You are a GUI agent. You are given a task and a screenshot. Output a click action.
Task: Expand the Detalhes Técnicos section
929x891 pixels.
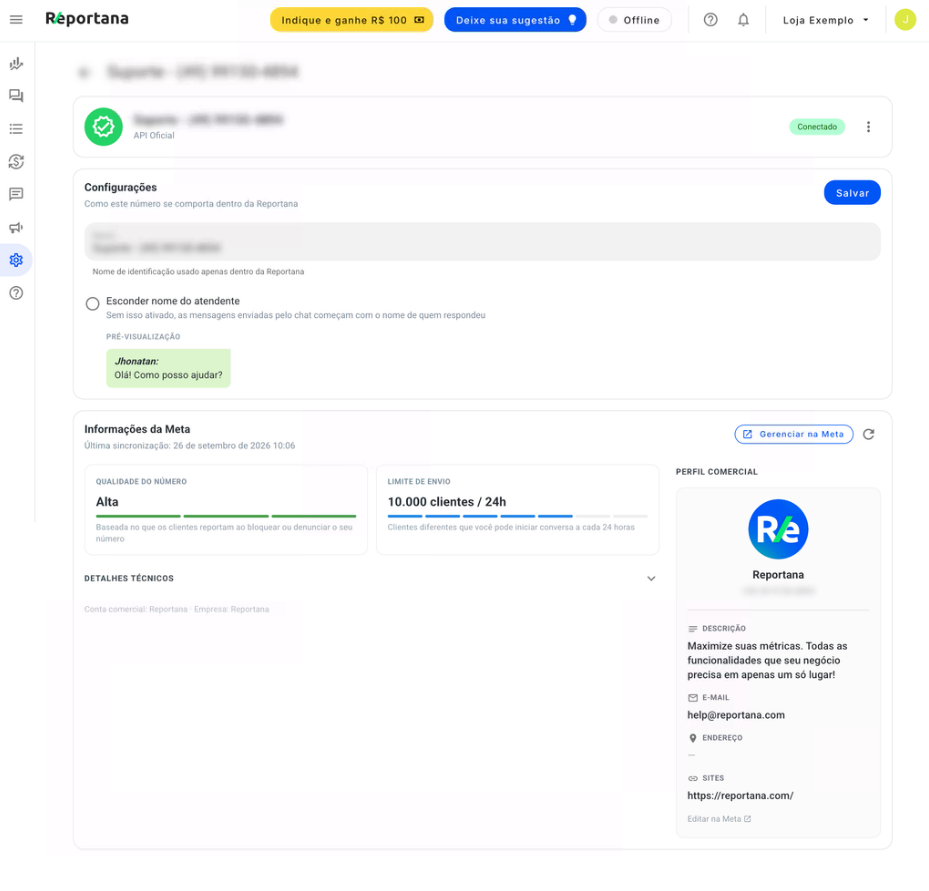[x=371, y=578]
